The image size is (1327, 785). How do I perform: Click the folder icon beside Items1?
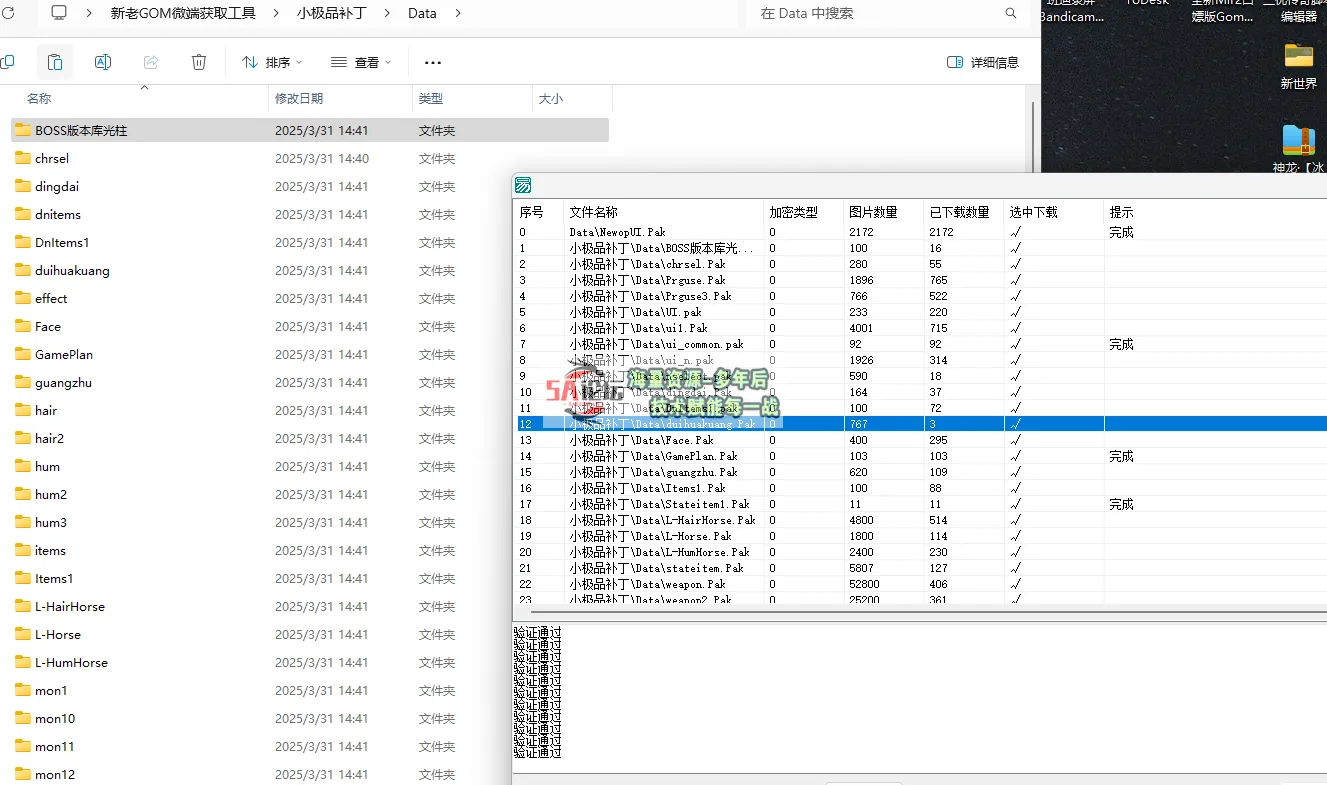23,578
